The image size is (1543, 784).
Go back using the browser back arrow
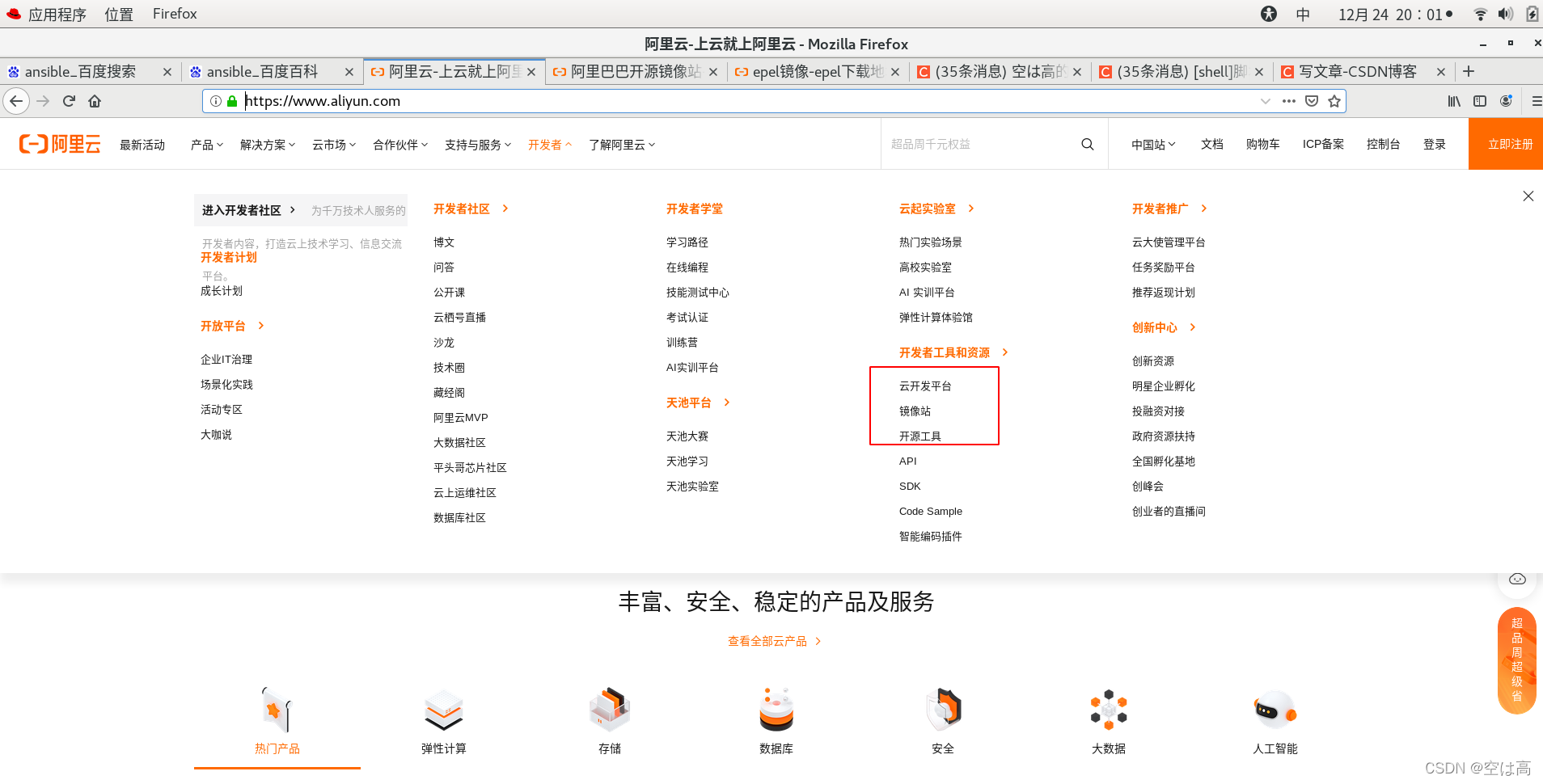(x=16, y=101)
